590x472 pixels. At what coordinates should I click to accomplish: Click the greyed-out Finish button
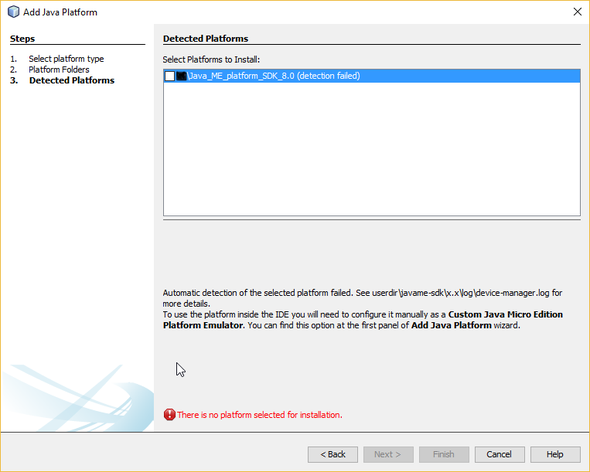click(444, 454)
